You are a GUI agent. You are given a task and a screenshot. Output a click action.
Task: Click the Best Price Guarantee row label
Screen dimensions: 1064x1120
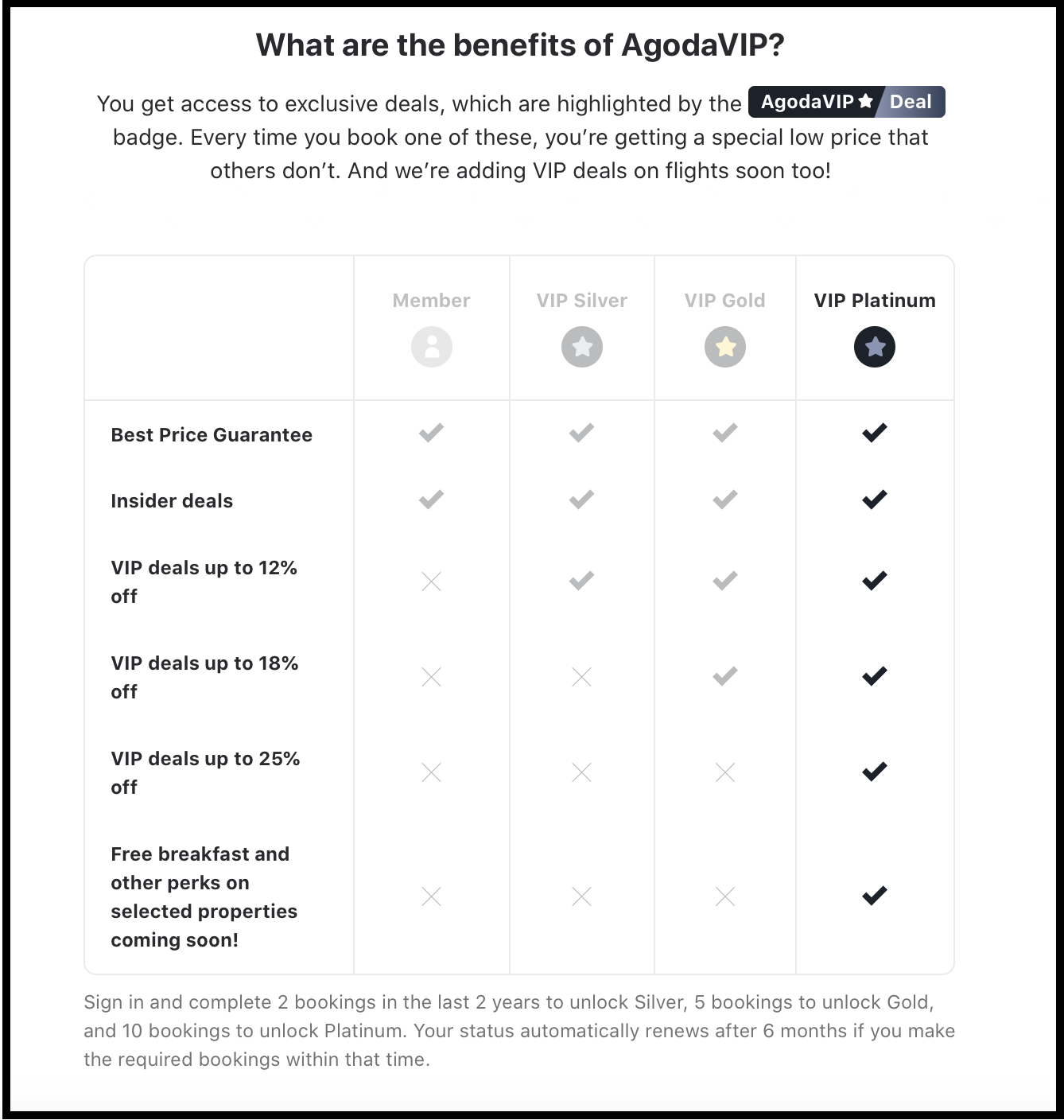point(212,435)
